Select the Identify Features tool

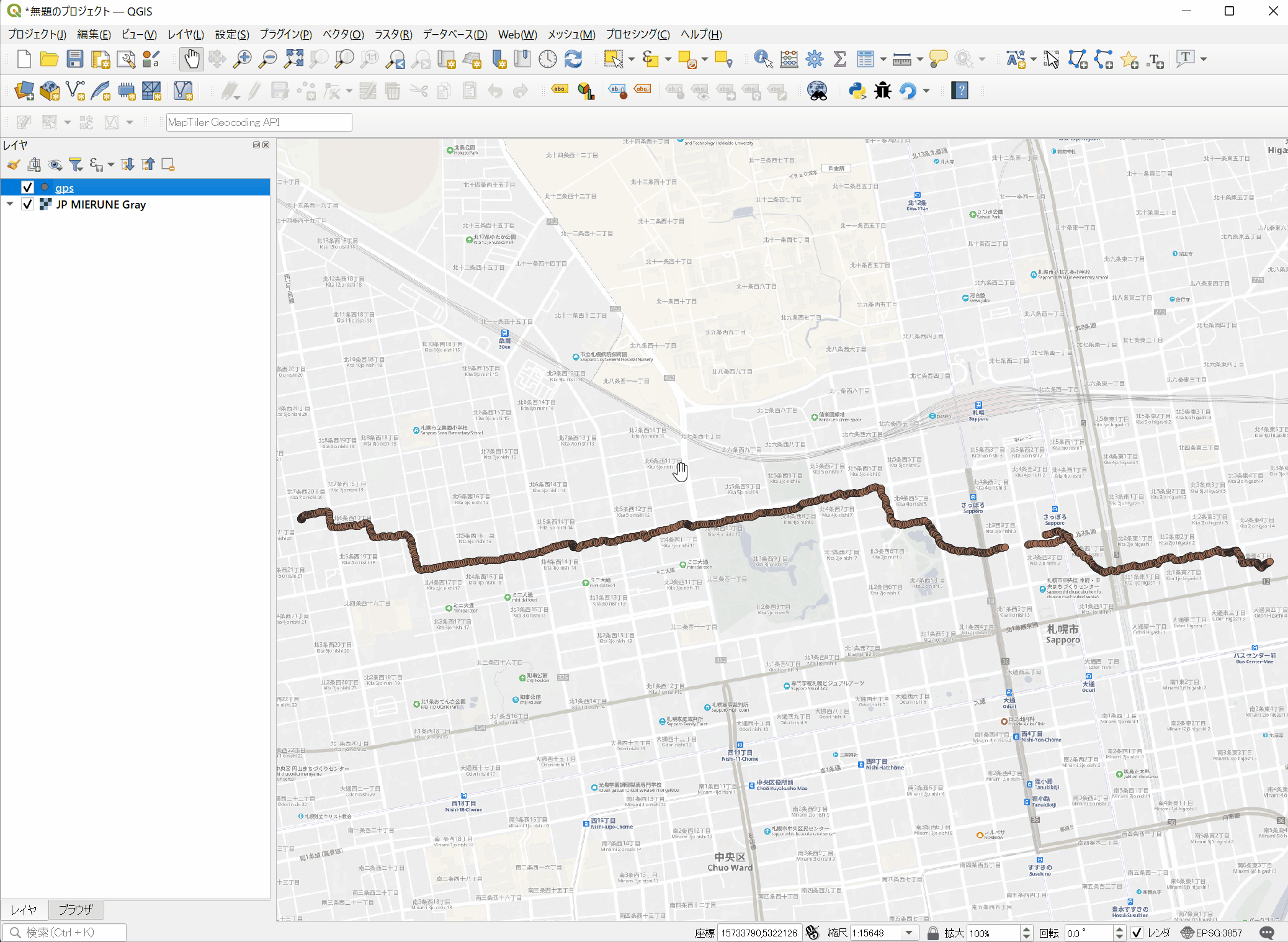[x=763, y=59]
